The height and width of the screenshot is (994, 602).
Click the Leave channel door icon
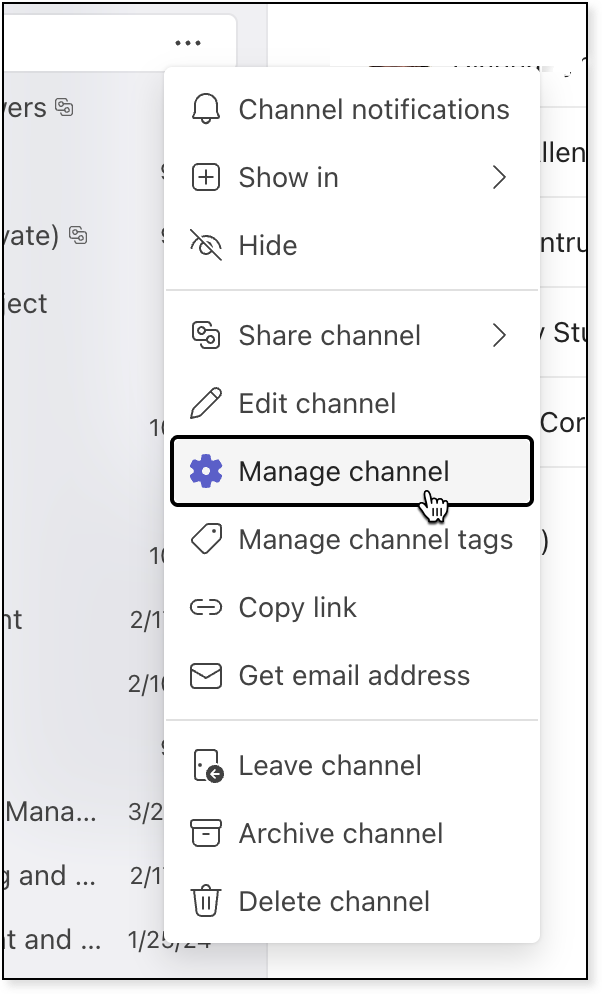coord(206,767)
